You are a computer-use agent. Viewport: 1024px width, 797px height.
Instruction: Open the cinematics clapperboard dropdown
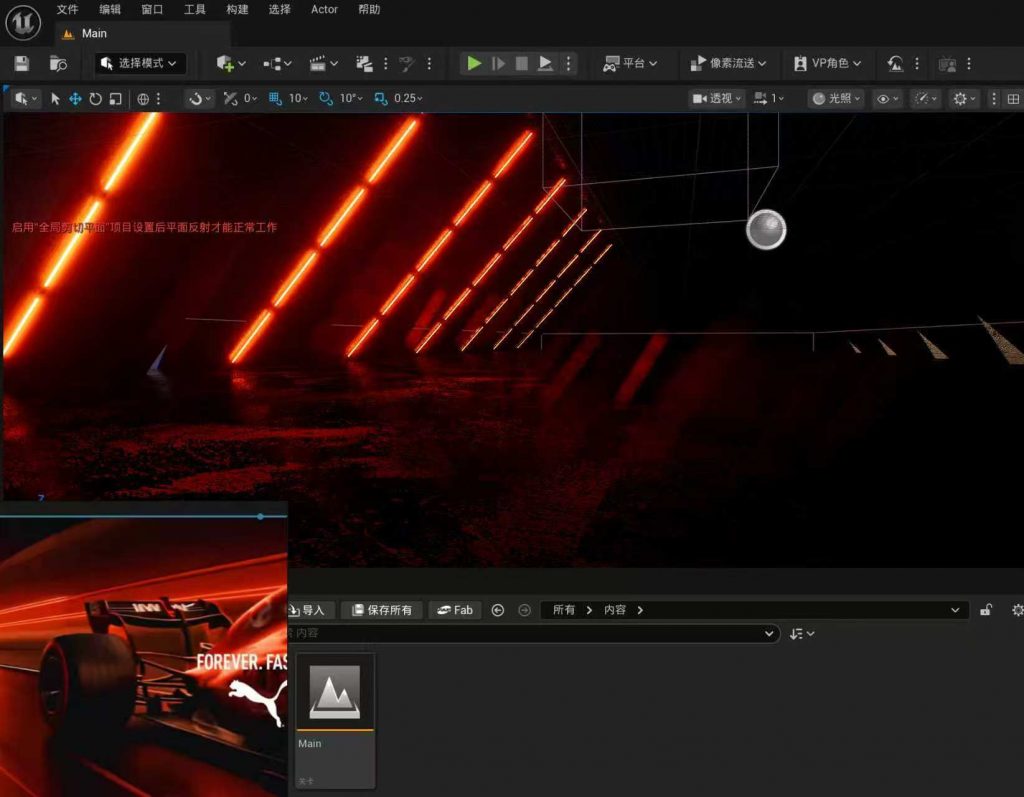pos(323,63)
